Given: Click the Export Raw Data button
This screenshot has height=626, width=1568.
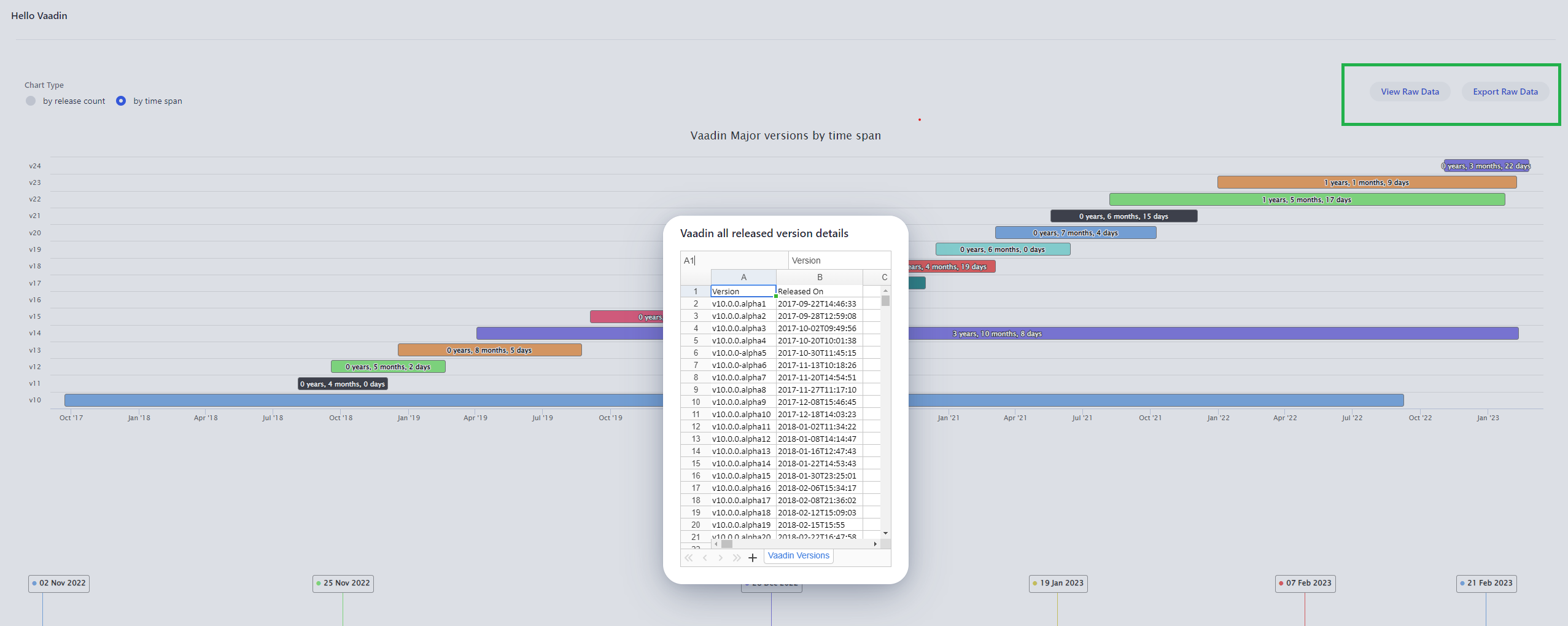Looking at the screenshot, I should coord(1505,92).
